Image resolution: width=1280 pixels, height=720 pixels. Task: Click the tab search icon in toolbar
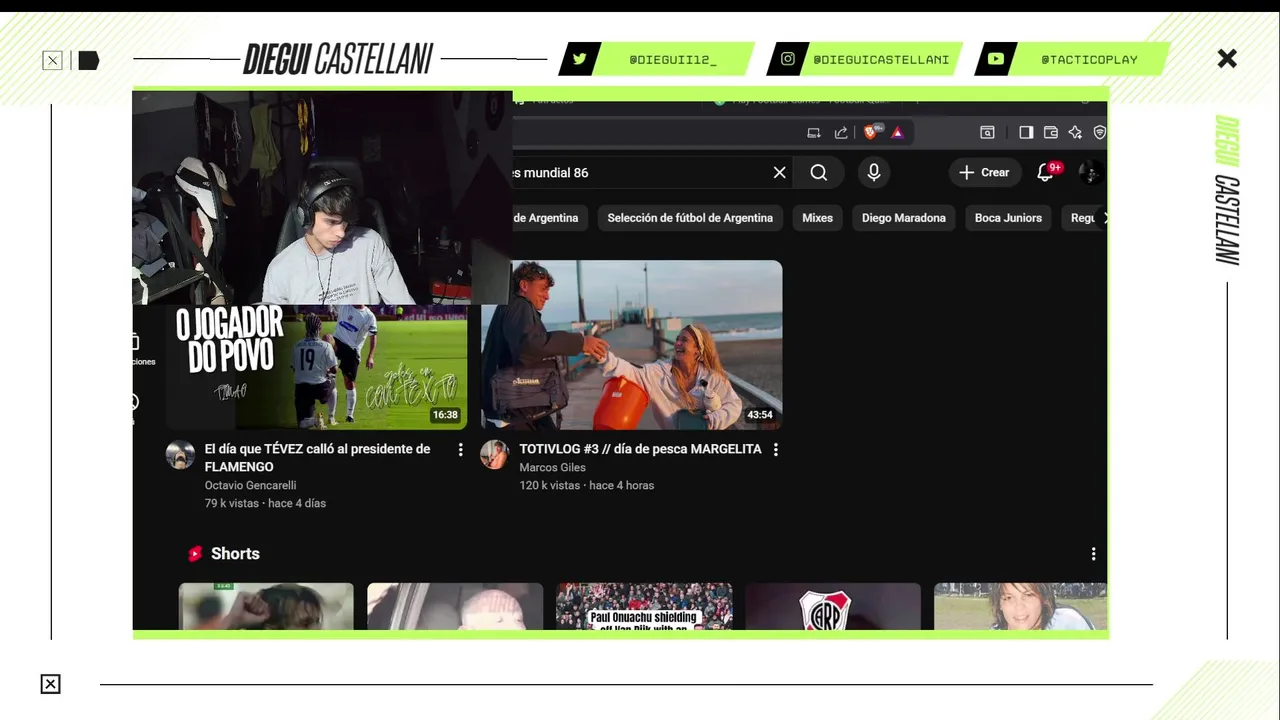click(x=987, y=132)
